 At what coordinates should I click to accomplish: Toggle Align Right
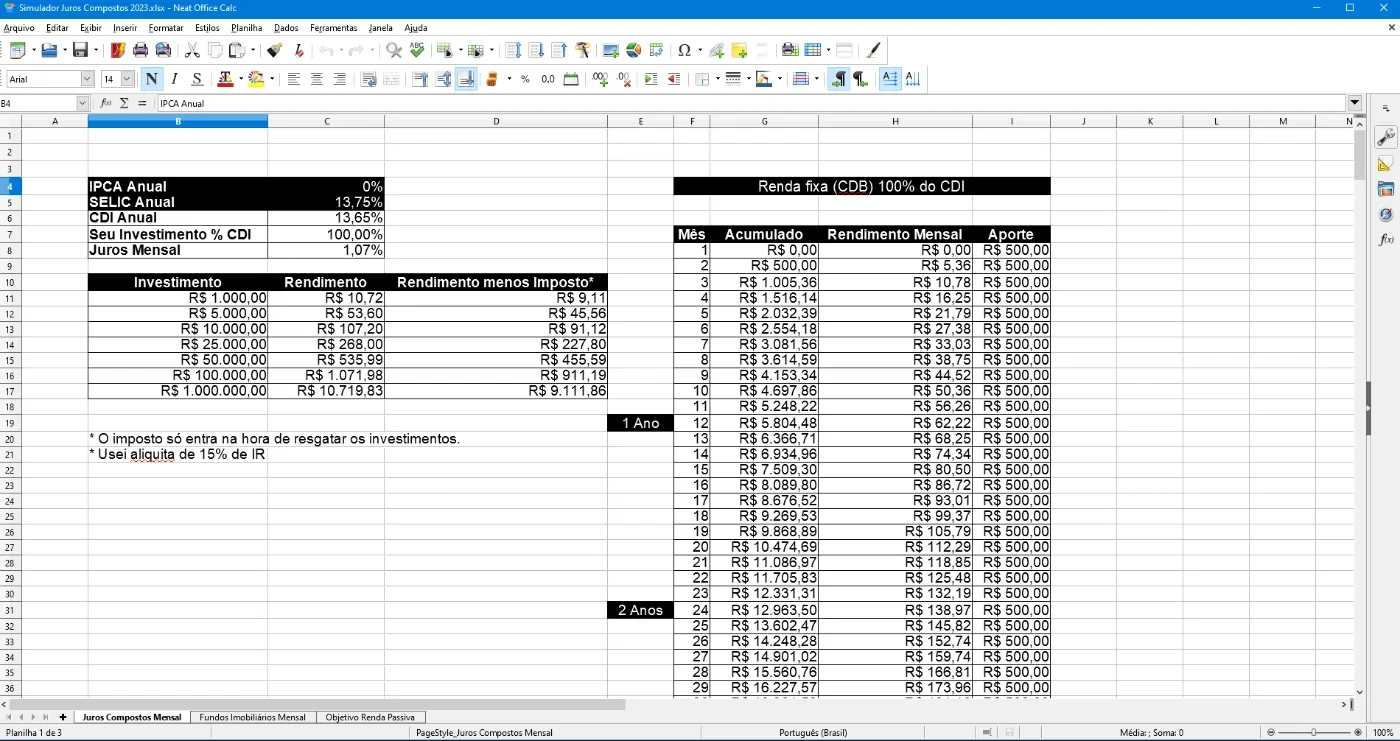tap(340, 79)
